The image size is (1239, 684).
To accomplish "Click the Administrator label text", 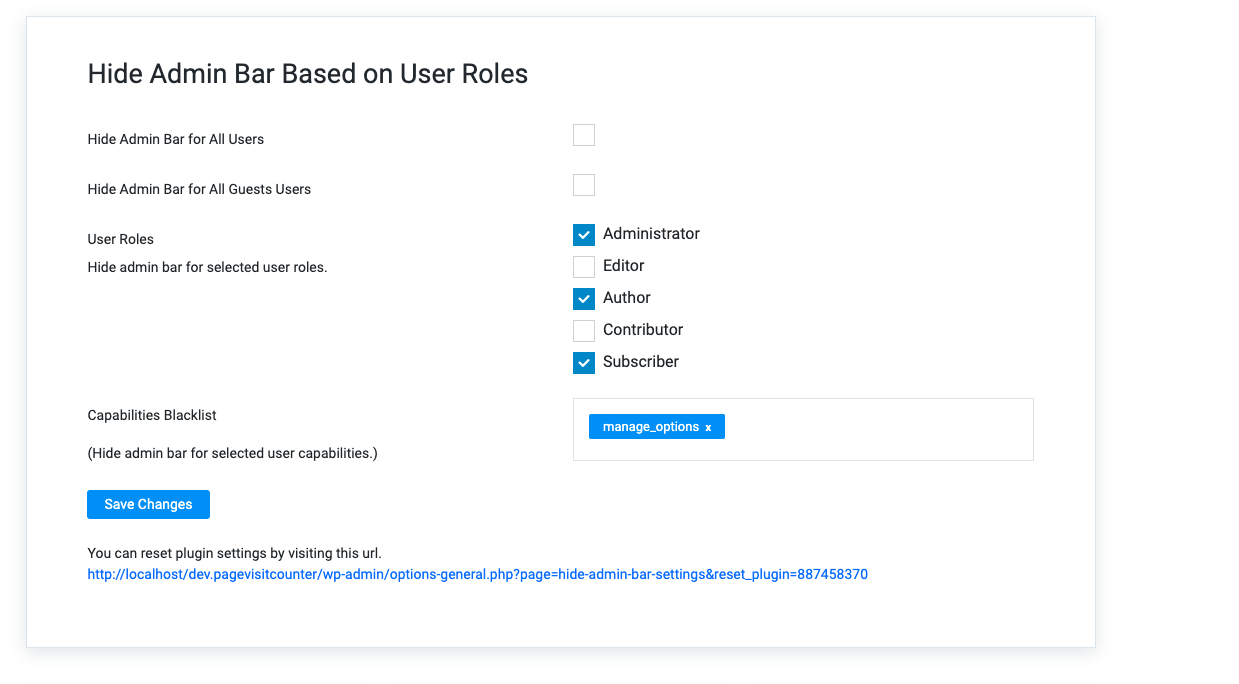I will pos(651,234).
